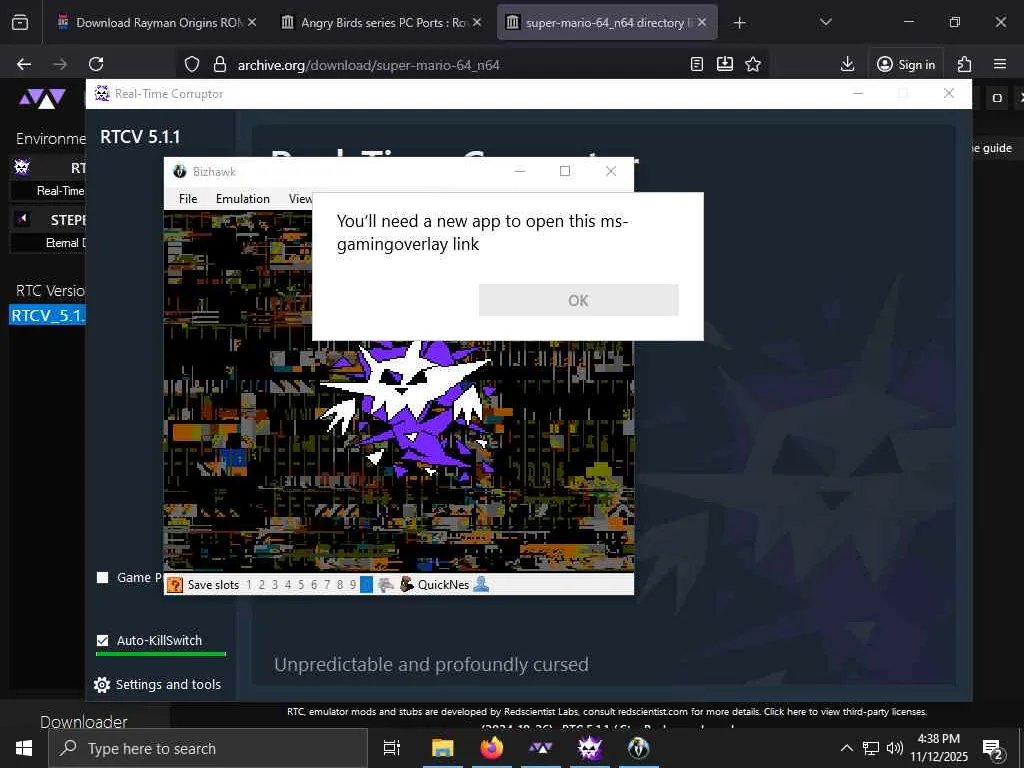
Task: Open the View menu in Bizhawk
Action: point(300,199)
